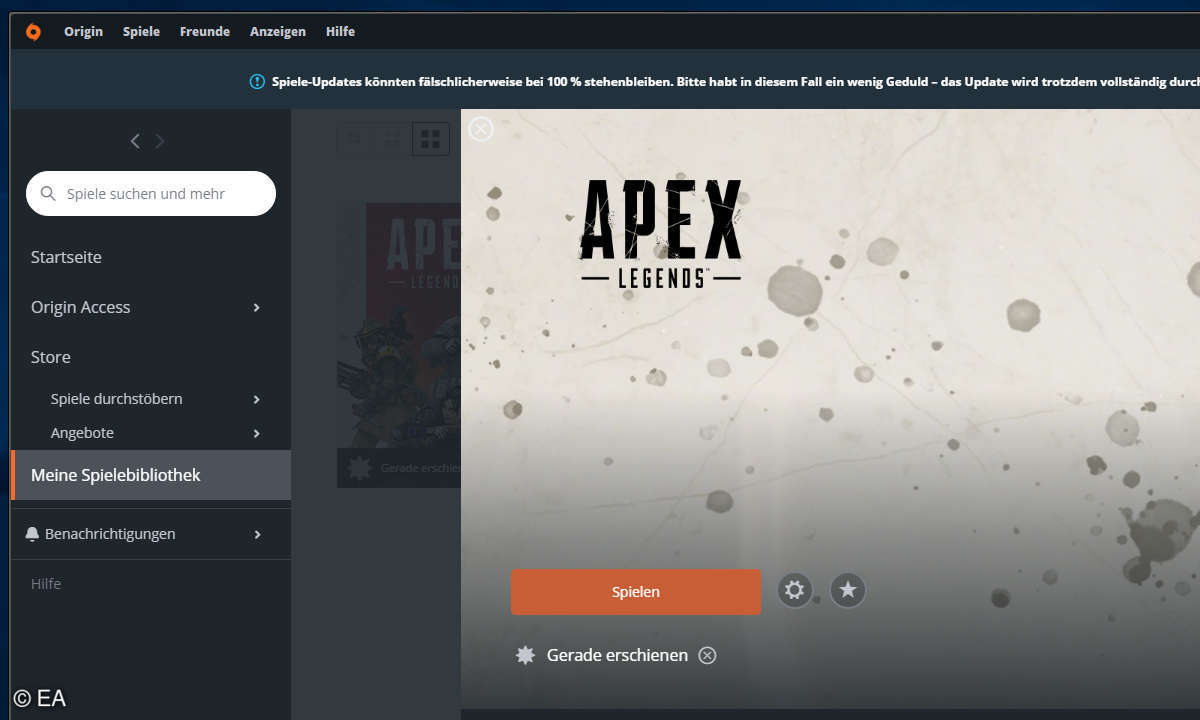This screenshot has width=1200, height=720.
Task: Select Angebote in sidebar
Action: pos(82,433)
